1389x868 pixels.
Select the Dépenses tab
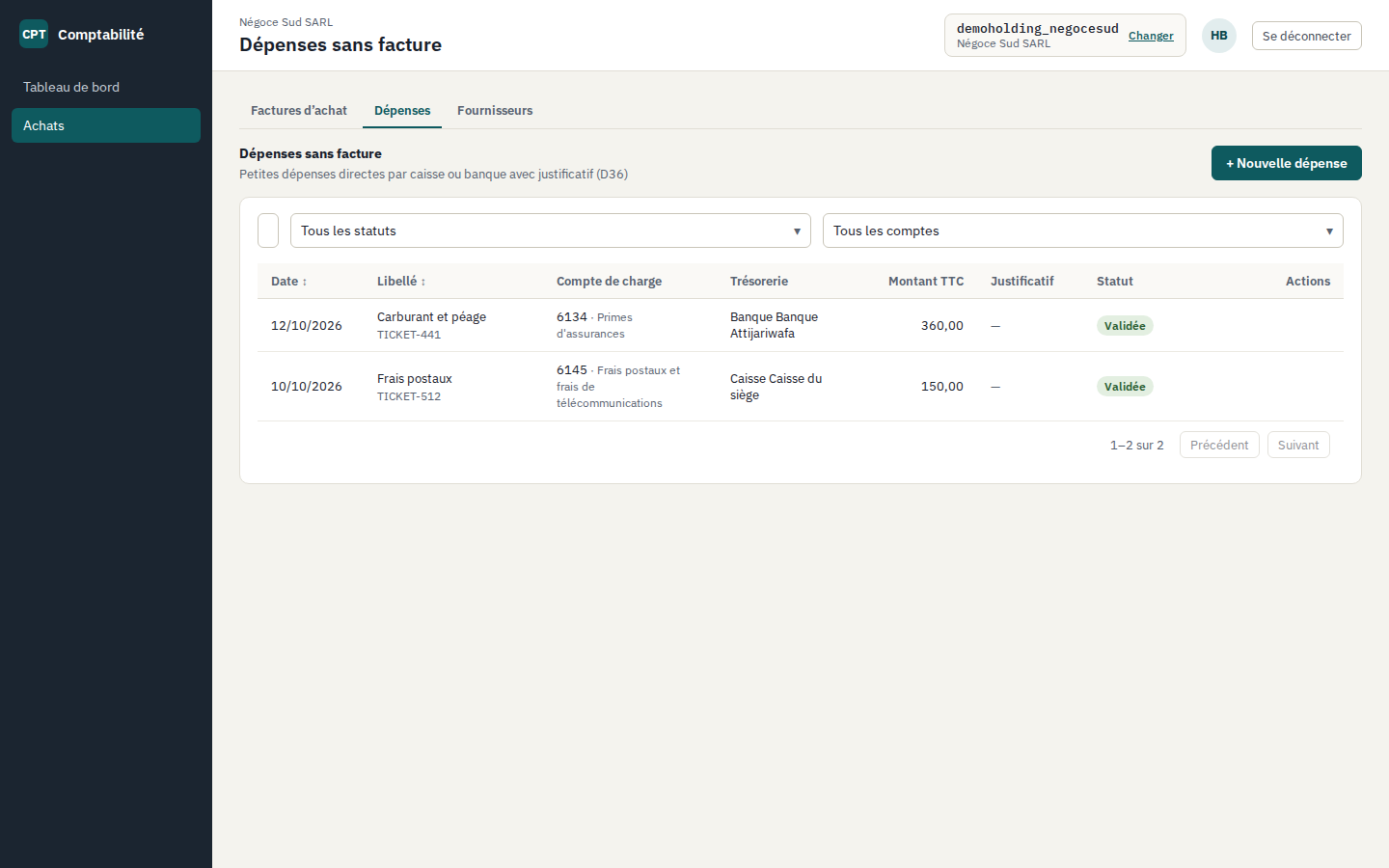(x=402, y=111)
